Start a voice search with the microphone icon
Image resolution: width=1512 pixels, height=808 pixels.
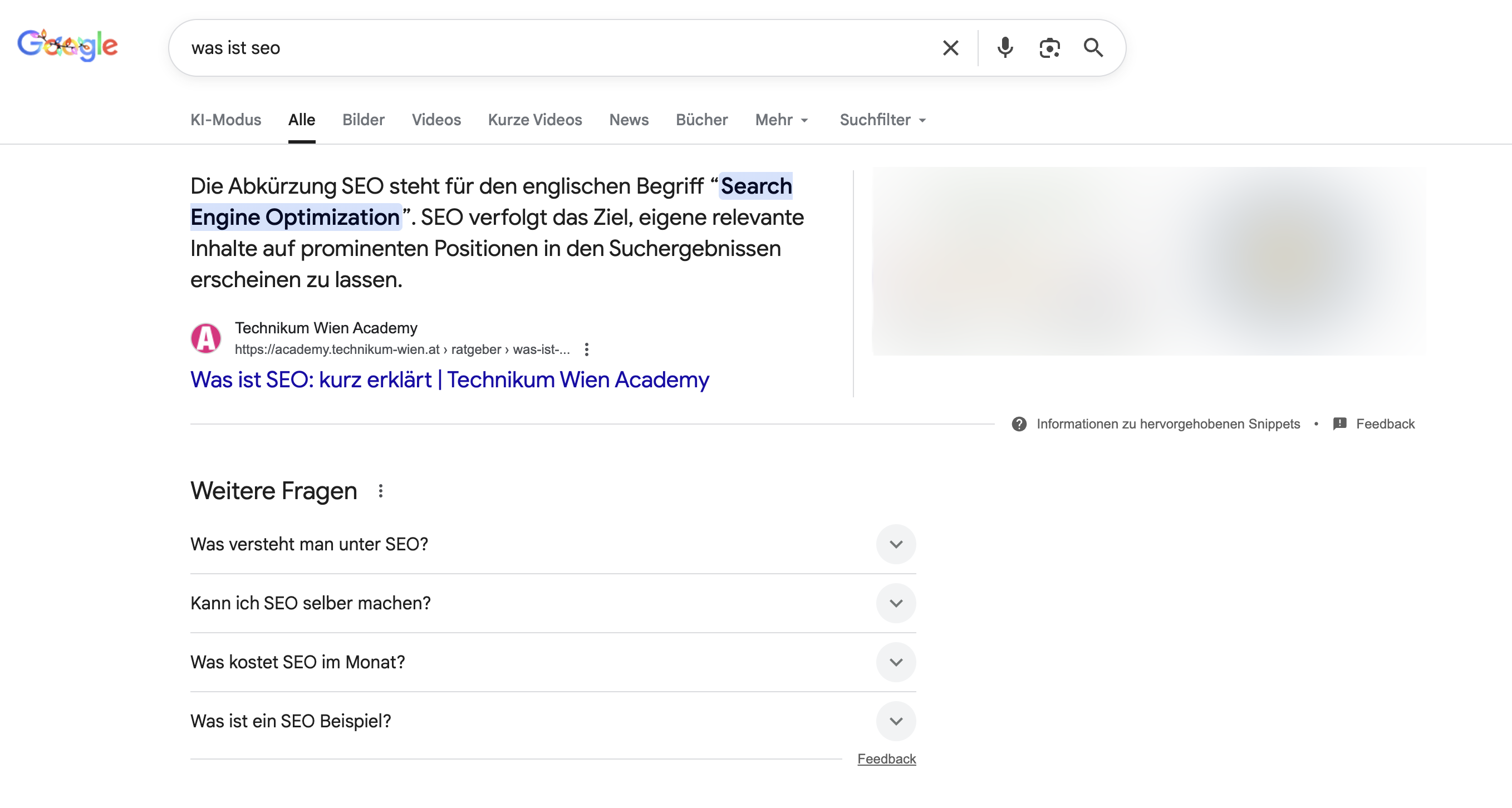coord(1004,47)
